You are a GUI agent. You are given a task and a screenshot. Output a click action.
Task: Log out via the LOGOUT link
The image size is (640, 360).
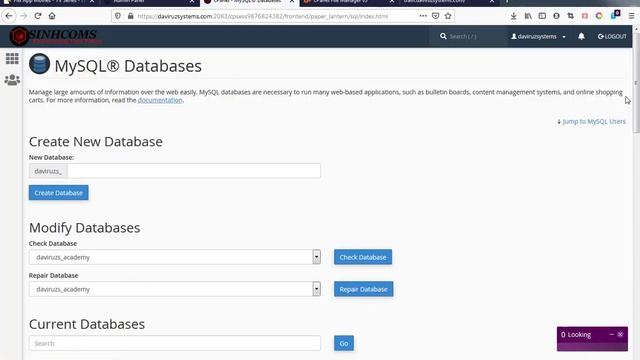tap(612, 36)
